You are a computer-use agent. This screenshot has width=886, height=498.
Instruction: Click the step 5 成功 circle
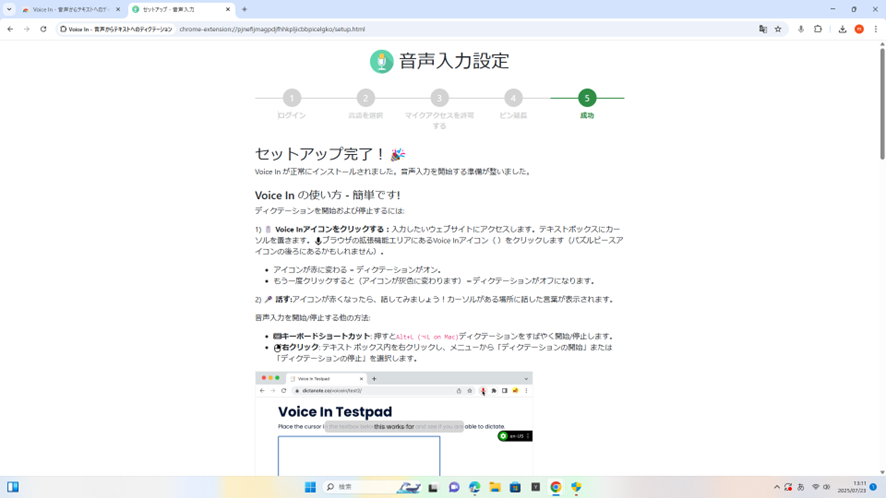coord(587,98)
